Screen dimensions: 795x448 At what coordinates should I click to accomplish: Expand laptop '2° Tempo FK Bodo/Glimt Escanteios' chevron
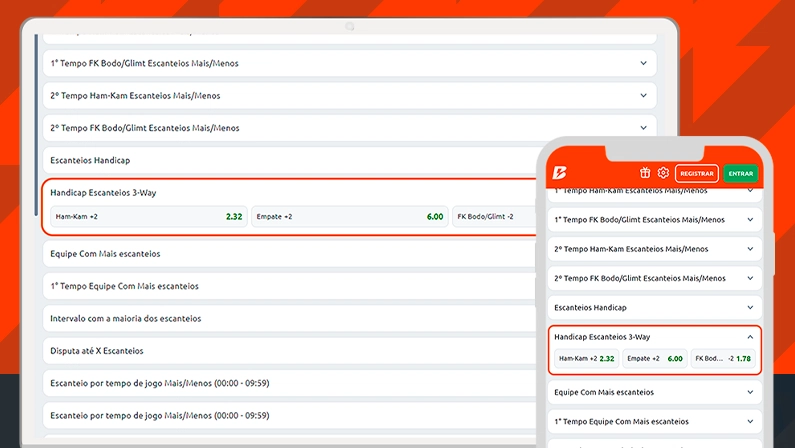[x=643, y=128]
